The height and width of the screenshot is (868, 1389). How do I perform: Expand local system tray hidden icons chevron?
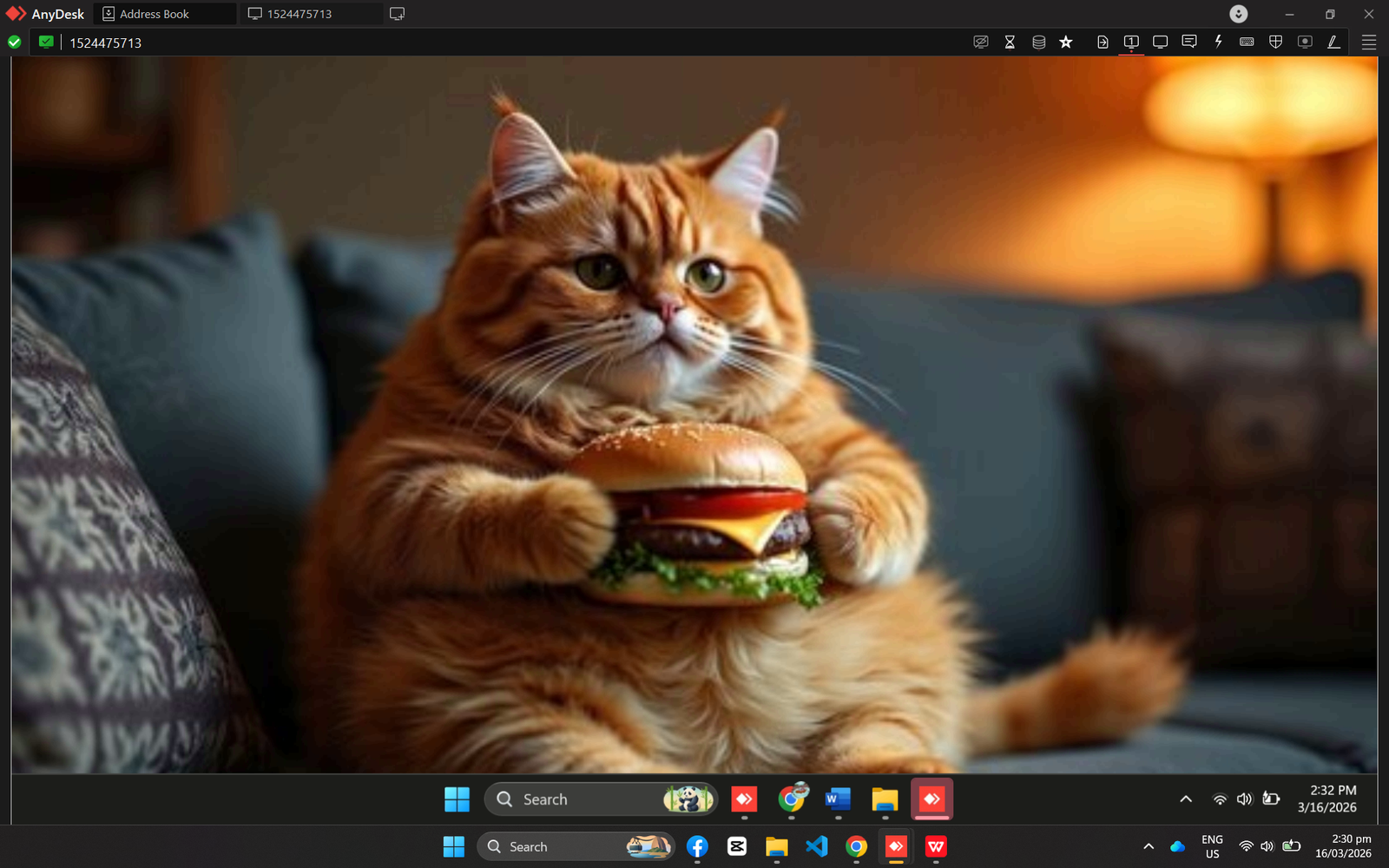click(1149, 846)
